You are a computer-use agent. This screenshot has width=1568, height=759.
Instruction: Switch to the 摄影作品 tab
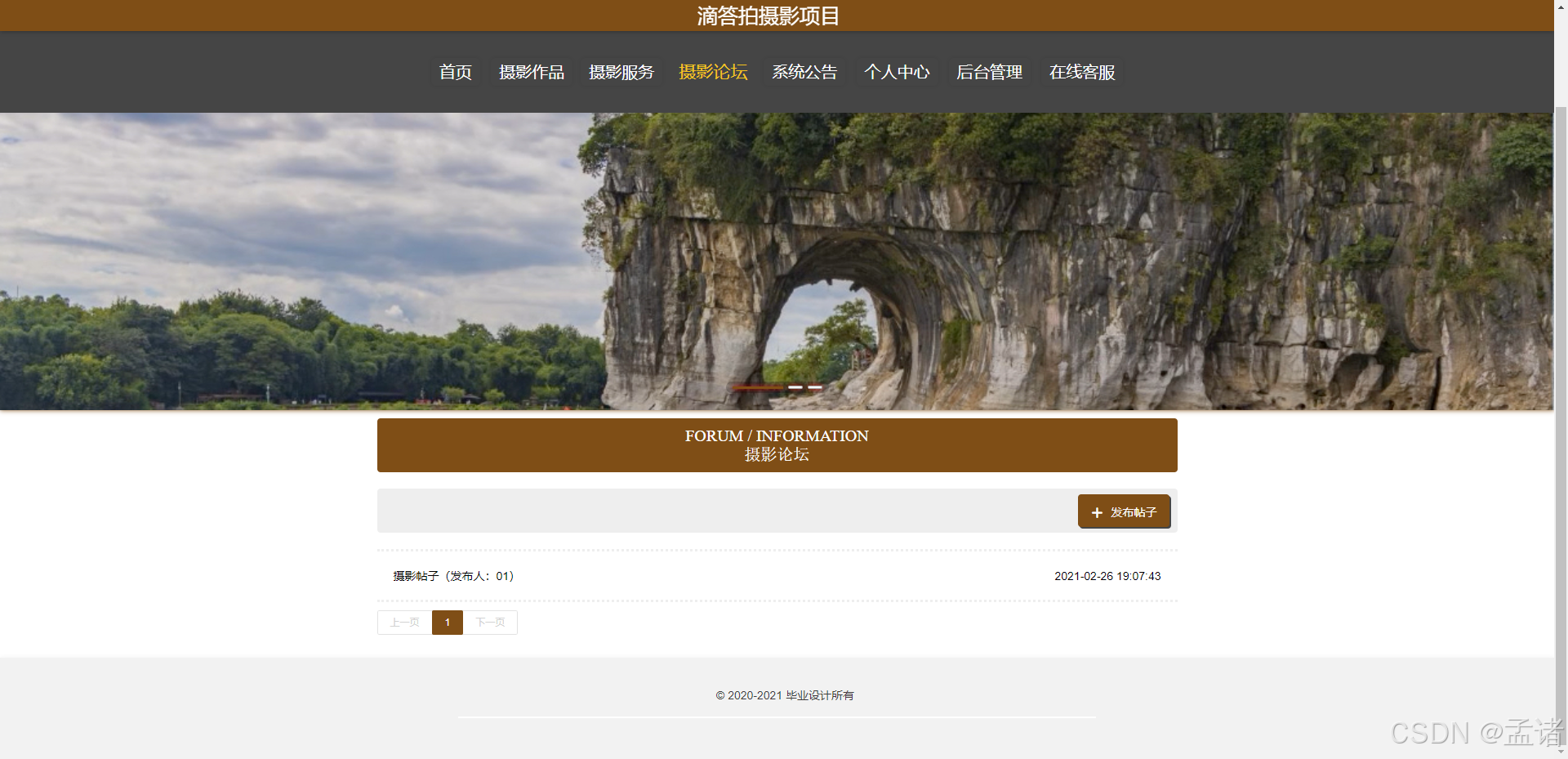532,72
